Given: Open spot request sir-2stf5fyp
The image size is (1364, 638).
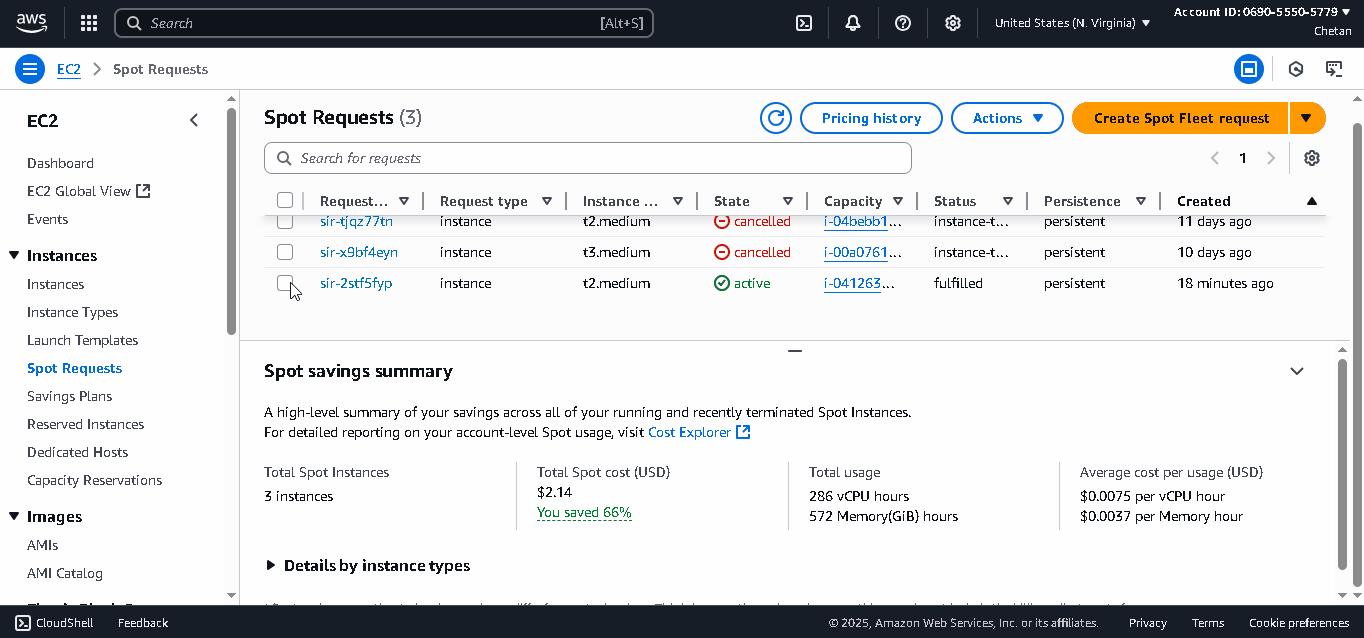Looking at the screenshot, I should coord(356,283).
